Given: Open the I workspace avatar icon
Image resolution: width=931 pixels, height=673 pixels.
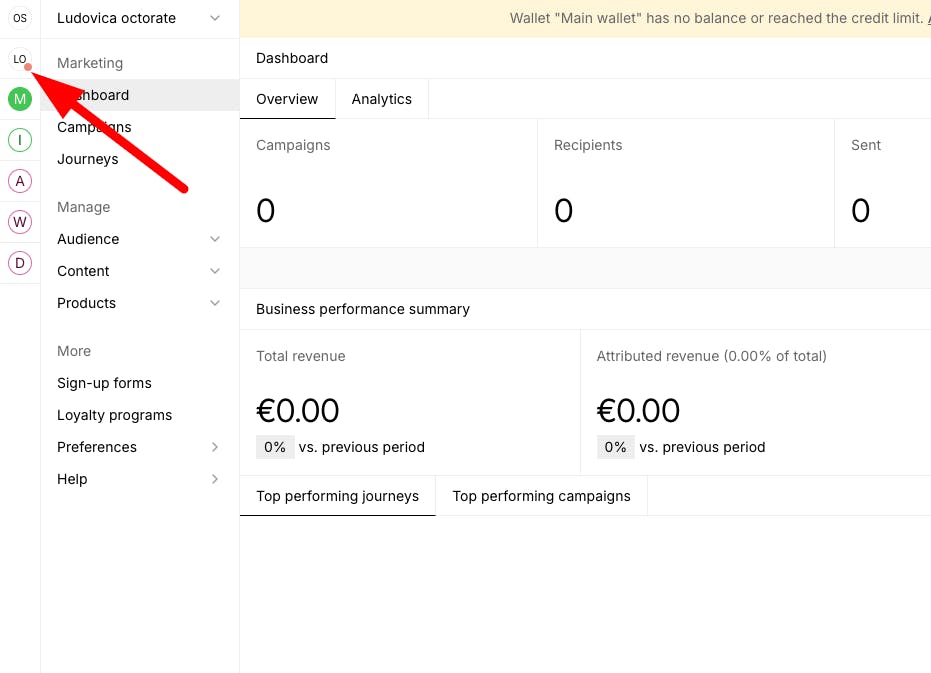Looking at the screenshot, I should coord(20,140).
